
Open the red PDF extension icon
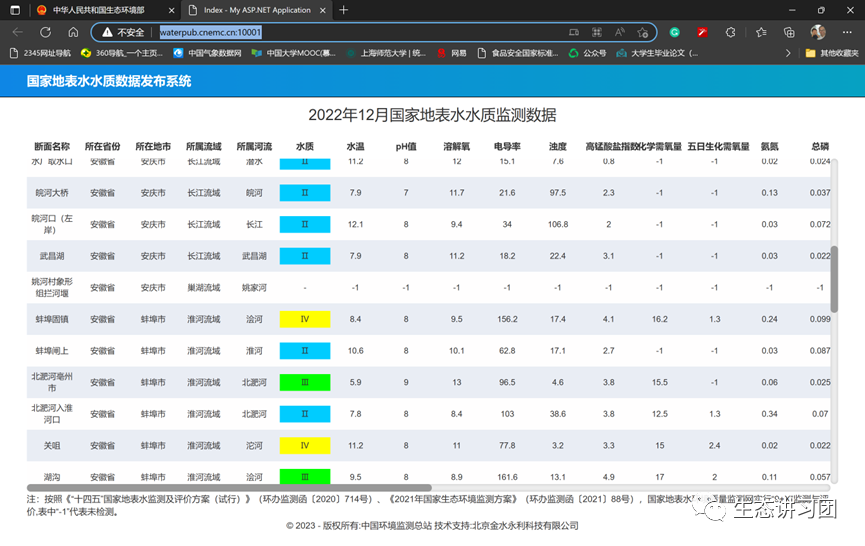[702, 33]
